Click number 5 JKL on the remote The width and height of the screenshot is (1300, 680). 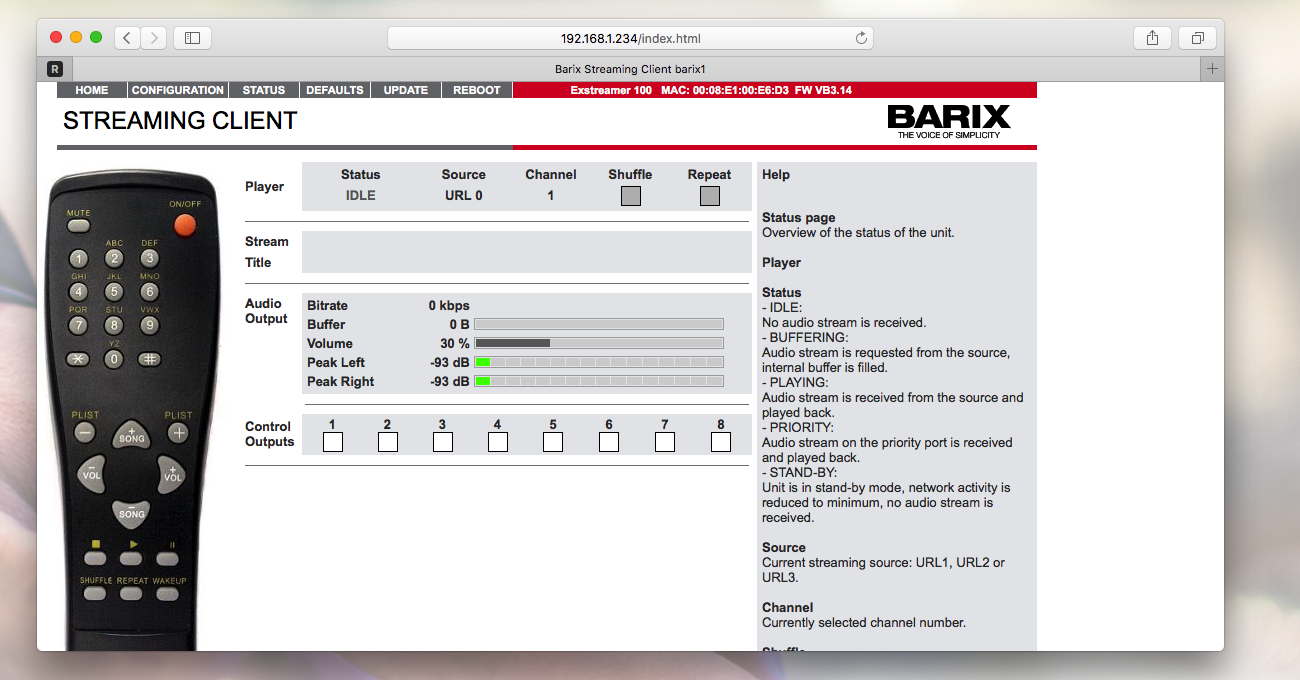pyautogui.click(x=114, y=292)
